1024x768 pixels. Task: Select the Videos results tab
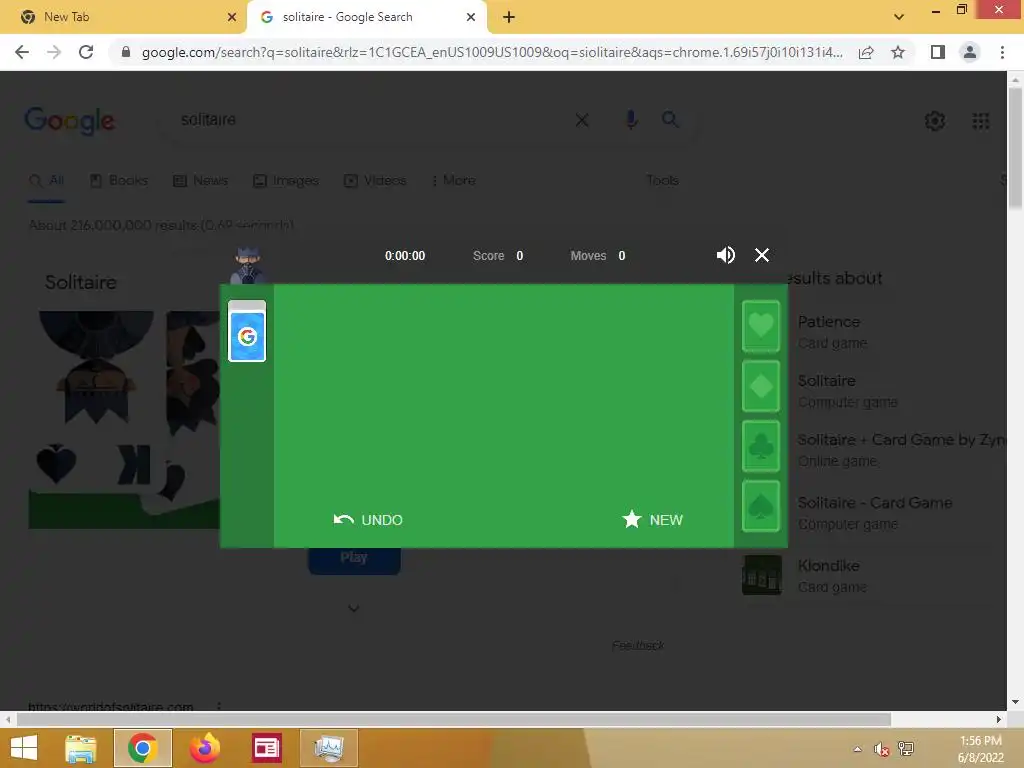(x=375, y=181)
